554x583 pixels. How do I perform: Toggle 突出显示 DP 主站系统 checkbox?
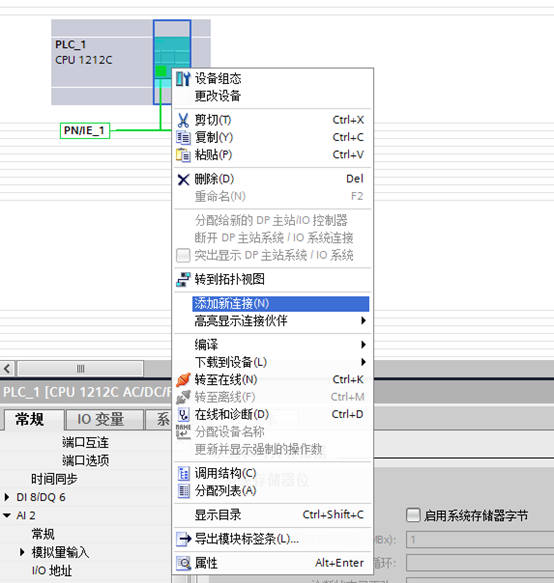(183, 255)
